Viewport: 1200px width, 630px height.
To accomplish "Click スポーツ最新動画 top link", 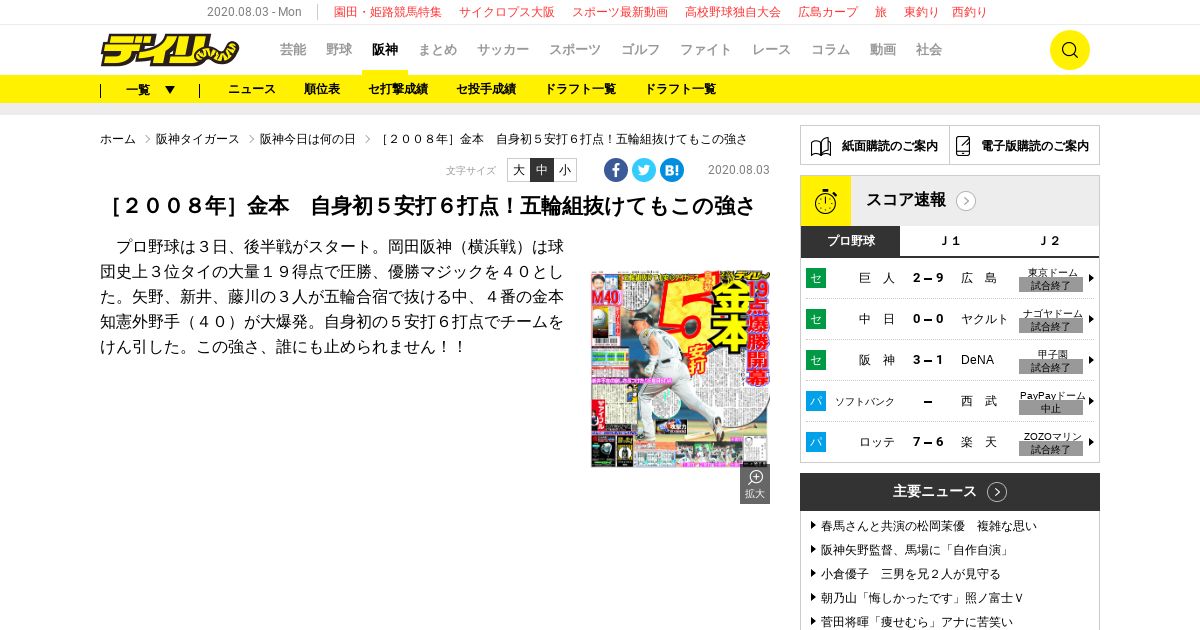I will click(x=620, y=12).
